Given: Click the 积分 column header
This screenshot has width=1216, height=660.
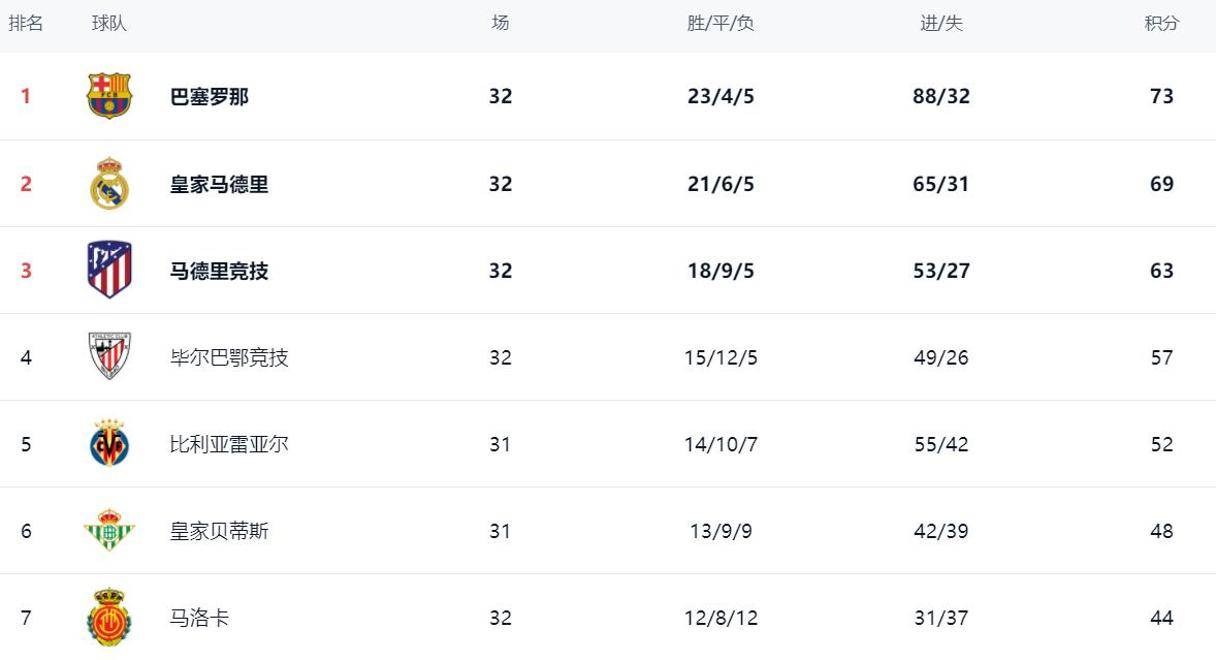Looking at the screenshot, I should 1161,23.
